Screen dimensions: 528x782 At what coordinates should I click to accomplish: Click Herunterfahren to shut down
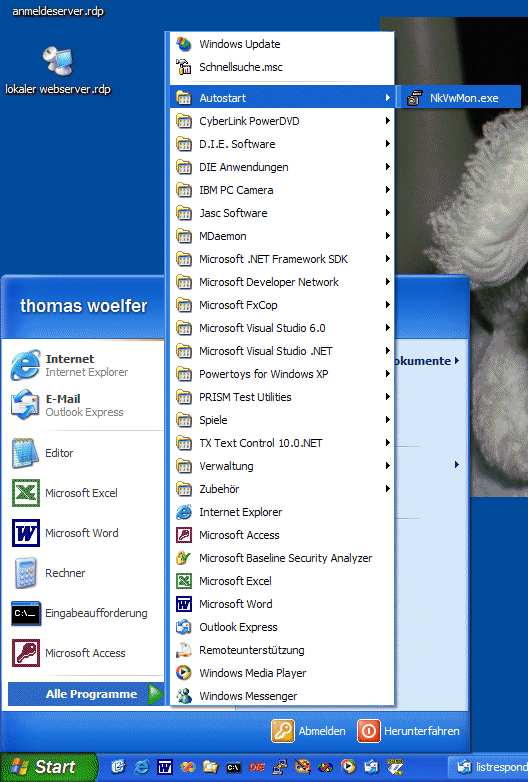click(x=408, y=731)
